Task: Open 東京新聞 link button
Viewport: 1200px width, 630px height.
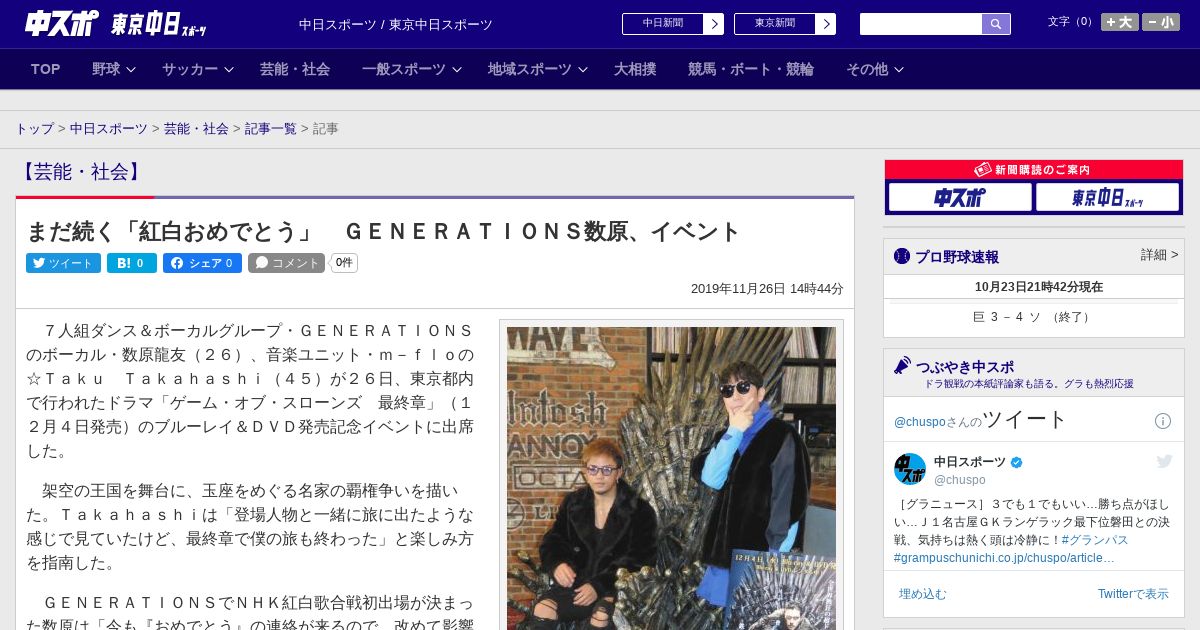Action: 785,24
